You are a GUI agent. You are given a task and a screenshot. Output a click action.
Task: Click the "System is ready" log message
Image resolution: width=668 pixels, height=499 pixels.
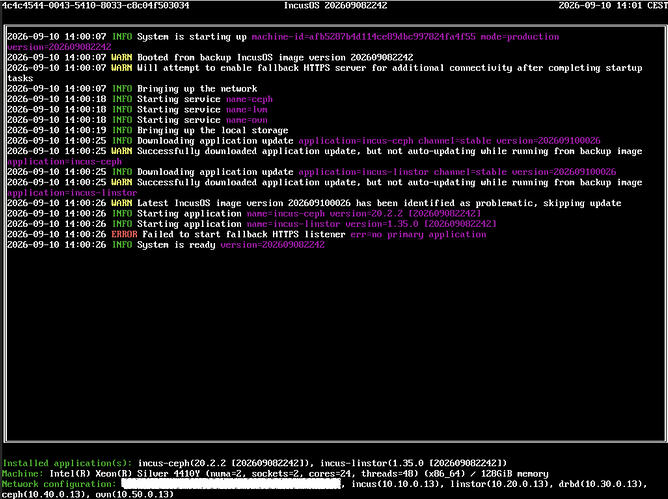(x=176, y=245)
